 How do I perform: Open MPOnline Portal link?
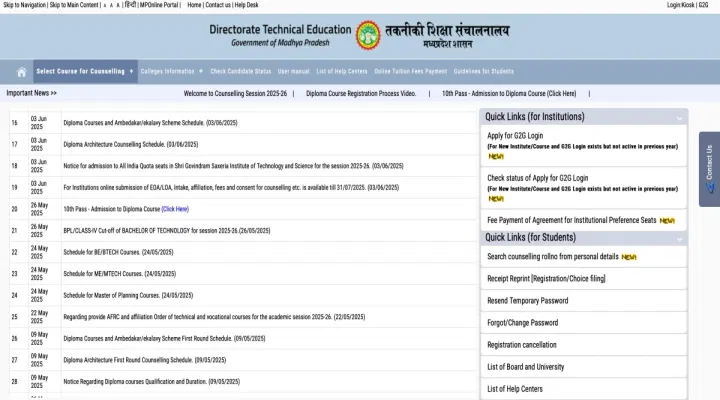[x=159, y=5]
